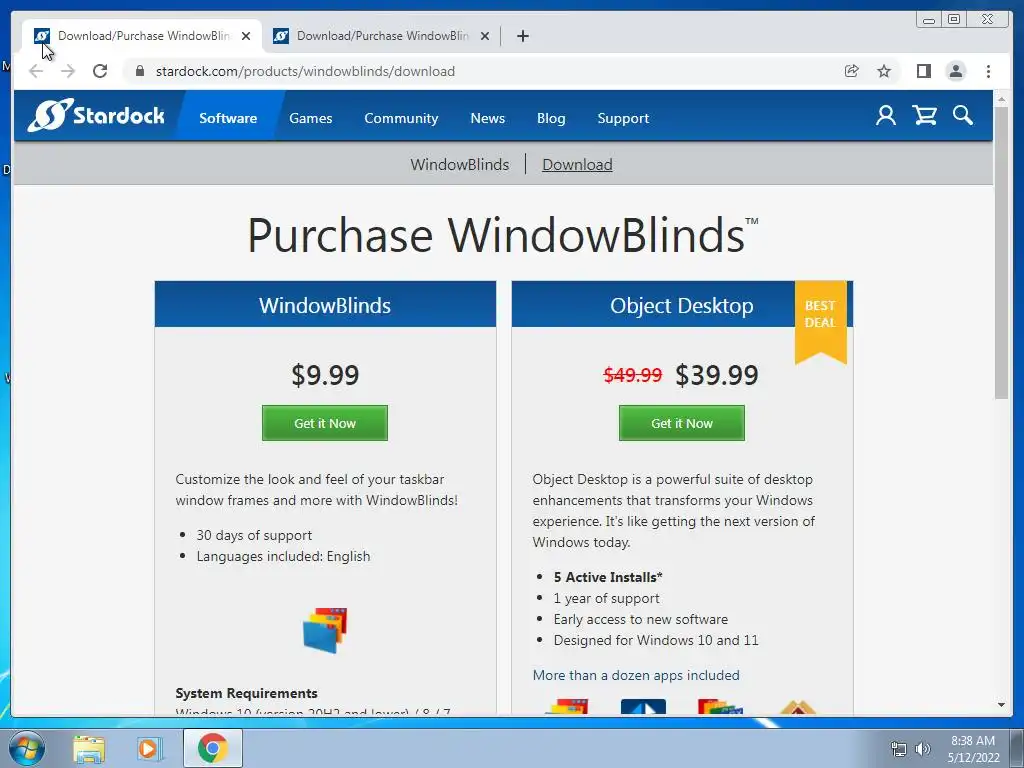Open the Support menu item

pyautogui.click(x=623, y=118)
